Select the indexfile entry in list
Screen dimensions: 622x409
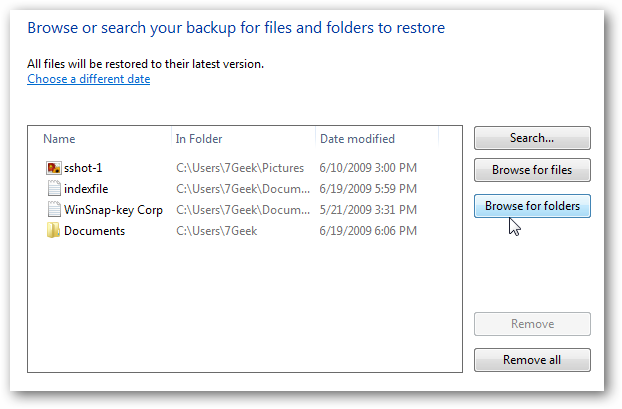pos(88,188)
